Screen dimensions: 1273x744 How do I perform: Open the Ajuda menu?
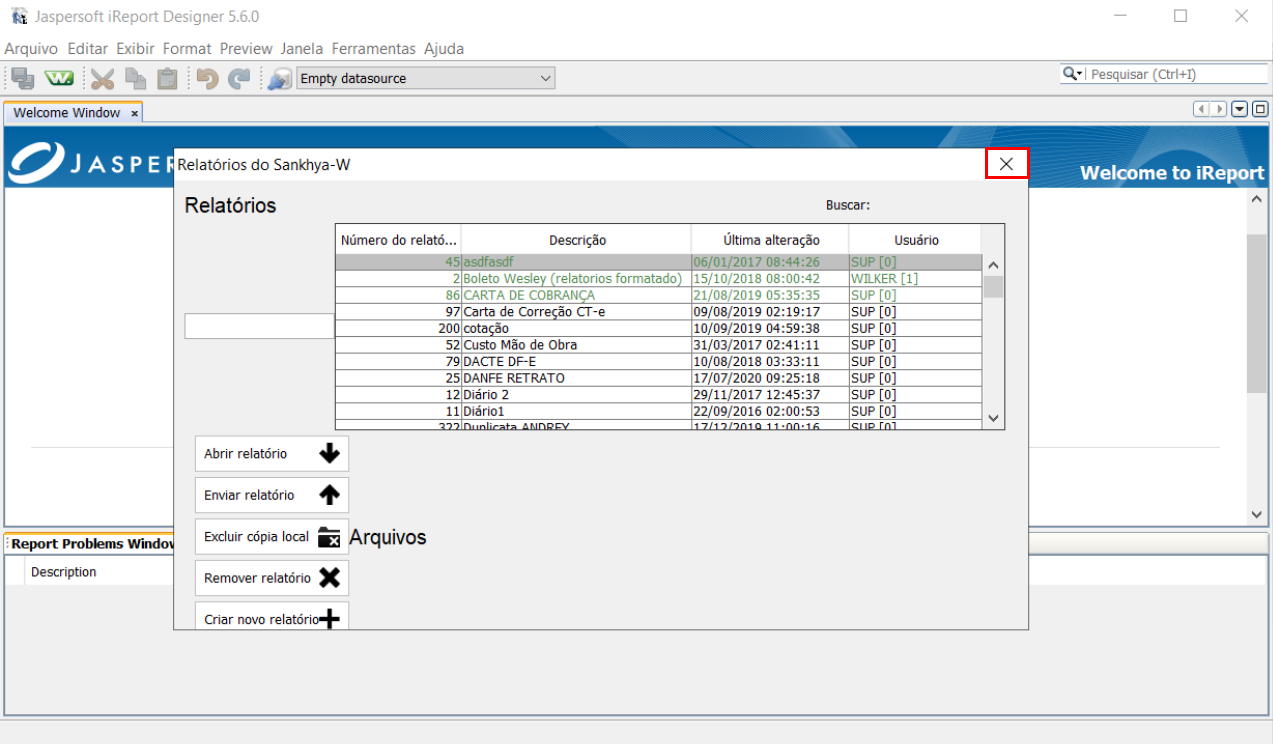tap(444, 48)
